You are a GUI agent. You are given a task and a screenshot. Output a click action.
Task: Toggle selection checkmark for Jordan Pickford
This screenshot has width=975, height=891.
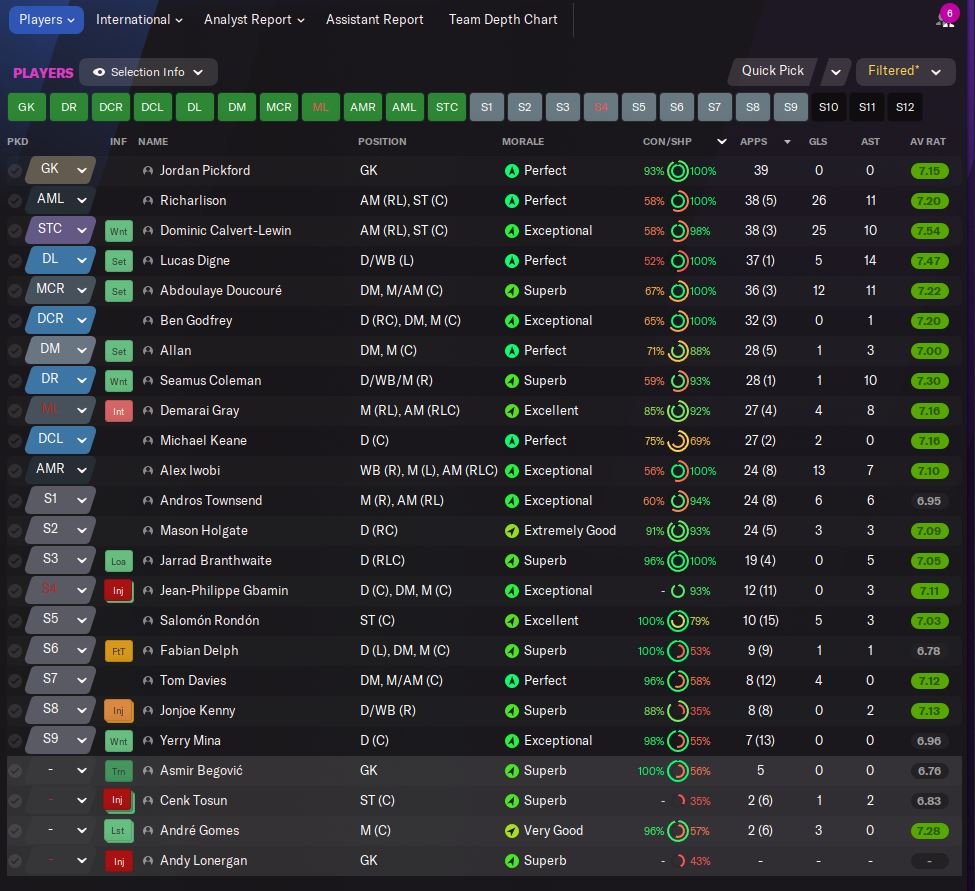(15, 170)
